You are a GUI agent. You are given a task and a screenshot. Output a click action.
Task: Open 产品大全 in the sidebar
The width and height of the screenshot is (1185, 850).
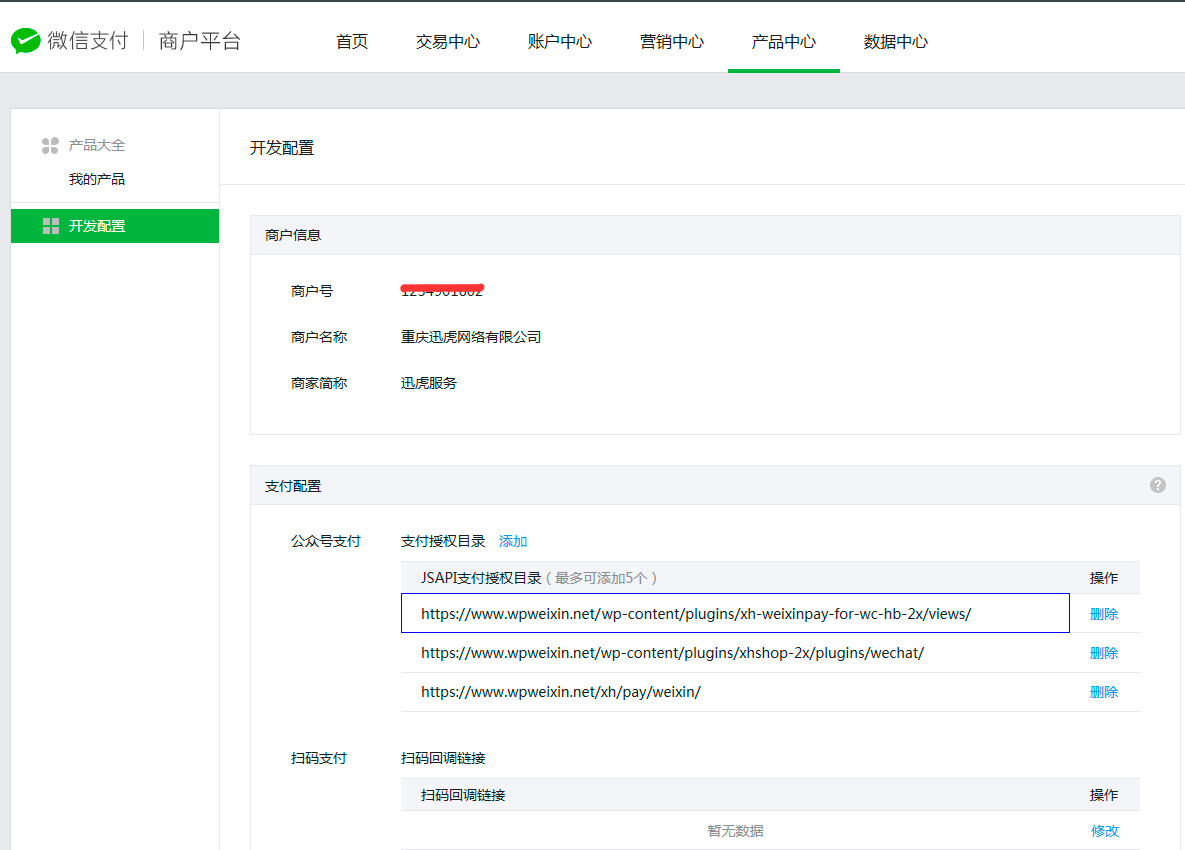pos(97,145)
